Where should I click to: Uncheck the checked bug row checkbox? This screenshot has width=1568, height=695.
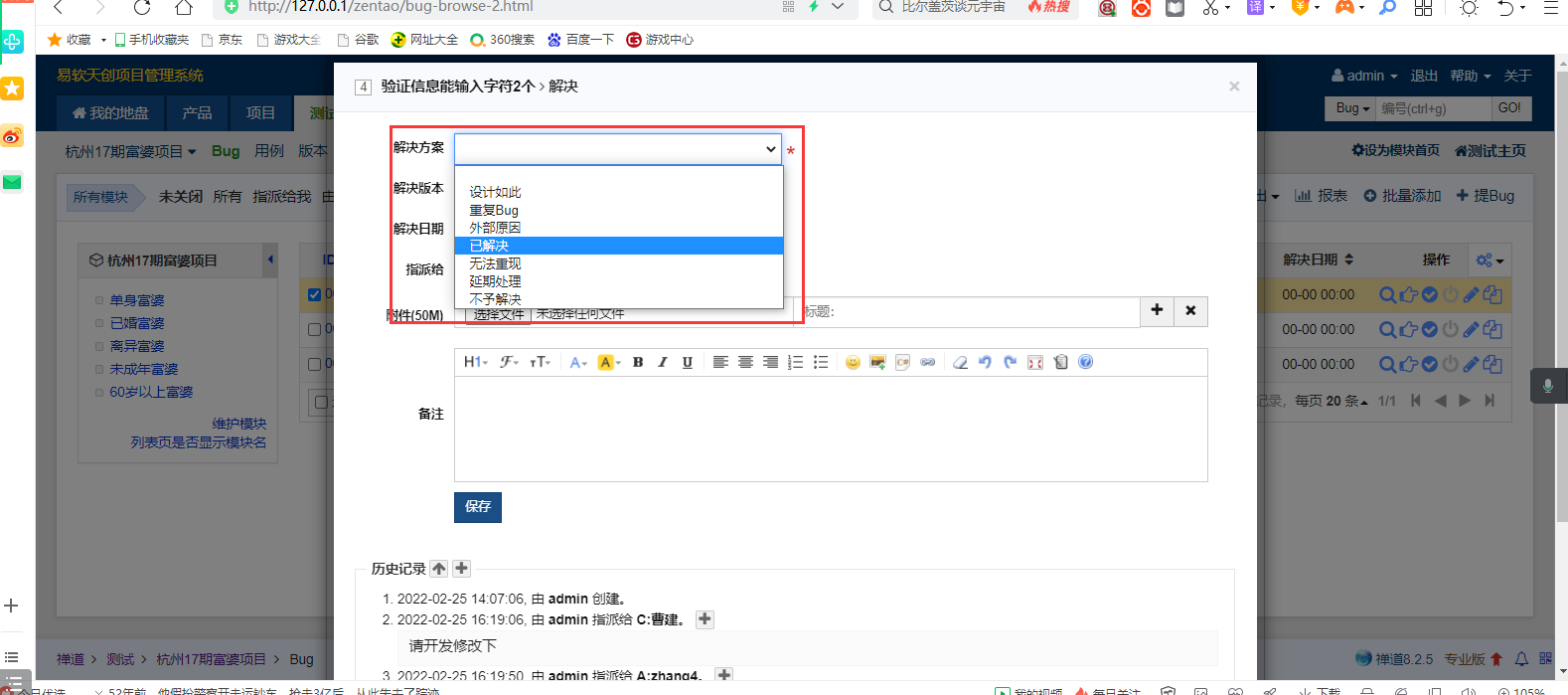[314, 294]
